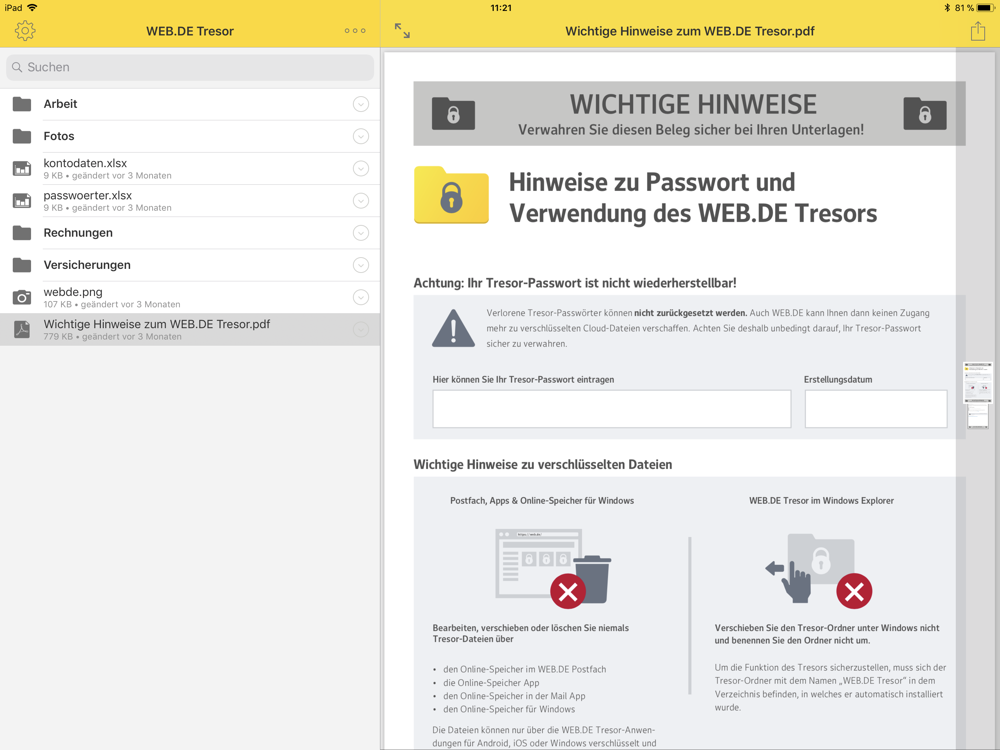Open the three-dots more options menu

[355, 31]
